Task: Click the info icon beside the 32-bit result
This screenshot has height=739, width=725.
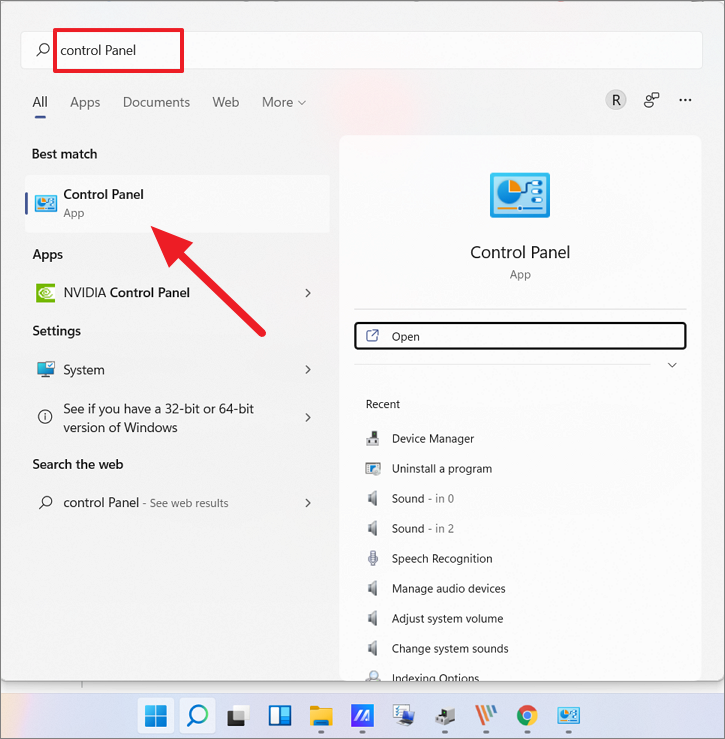Action: coord(45,417)
